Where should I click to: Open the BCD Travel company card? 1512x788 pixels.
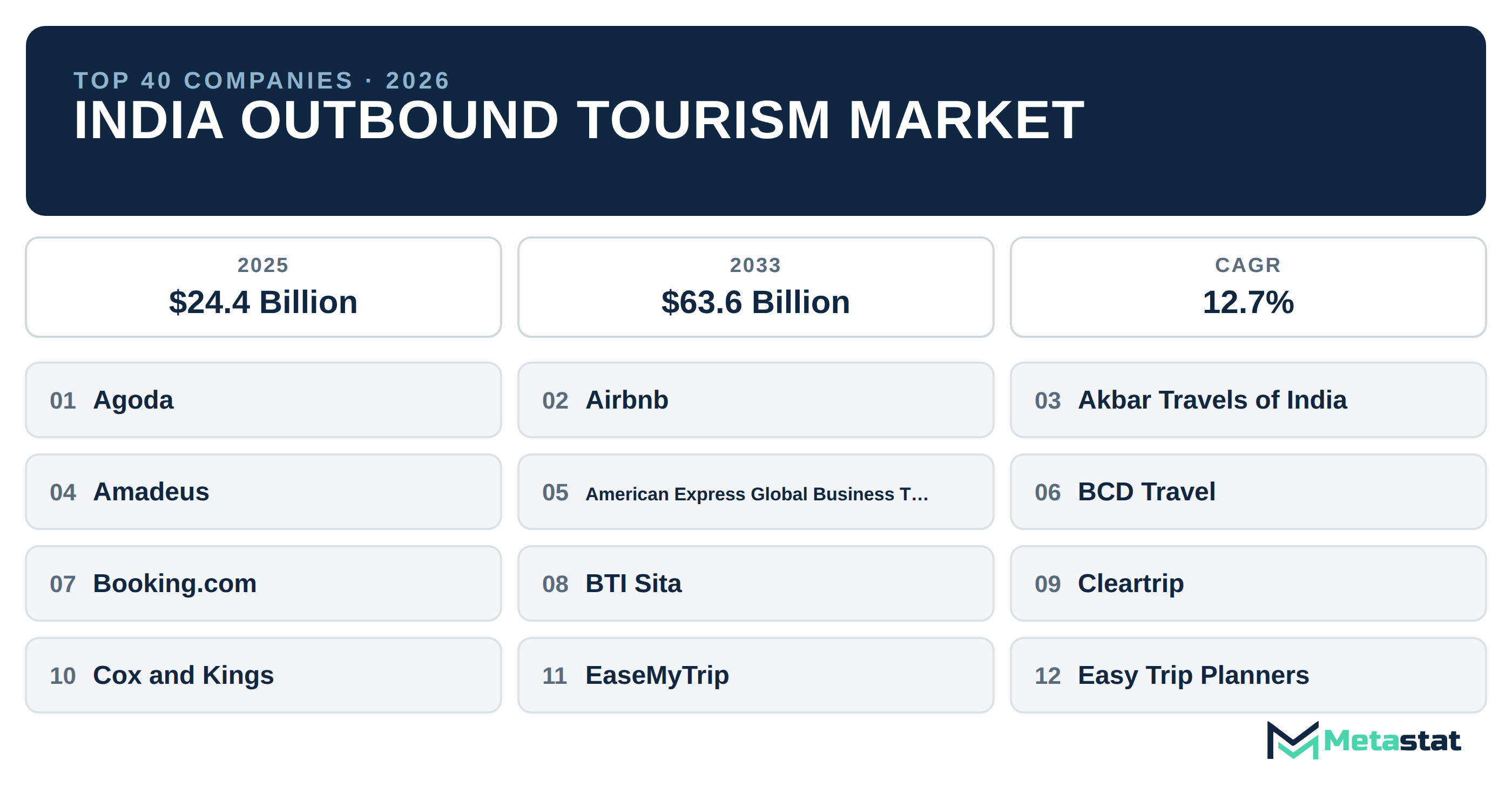(x=1248, y=492)
